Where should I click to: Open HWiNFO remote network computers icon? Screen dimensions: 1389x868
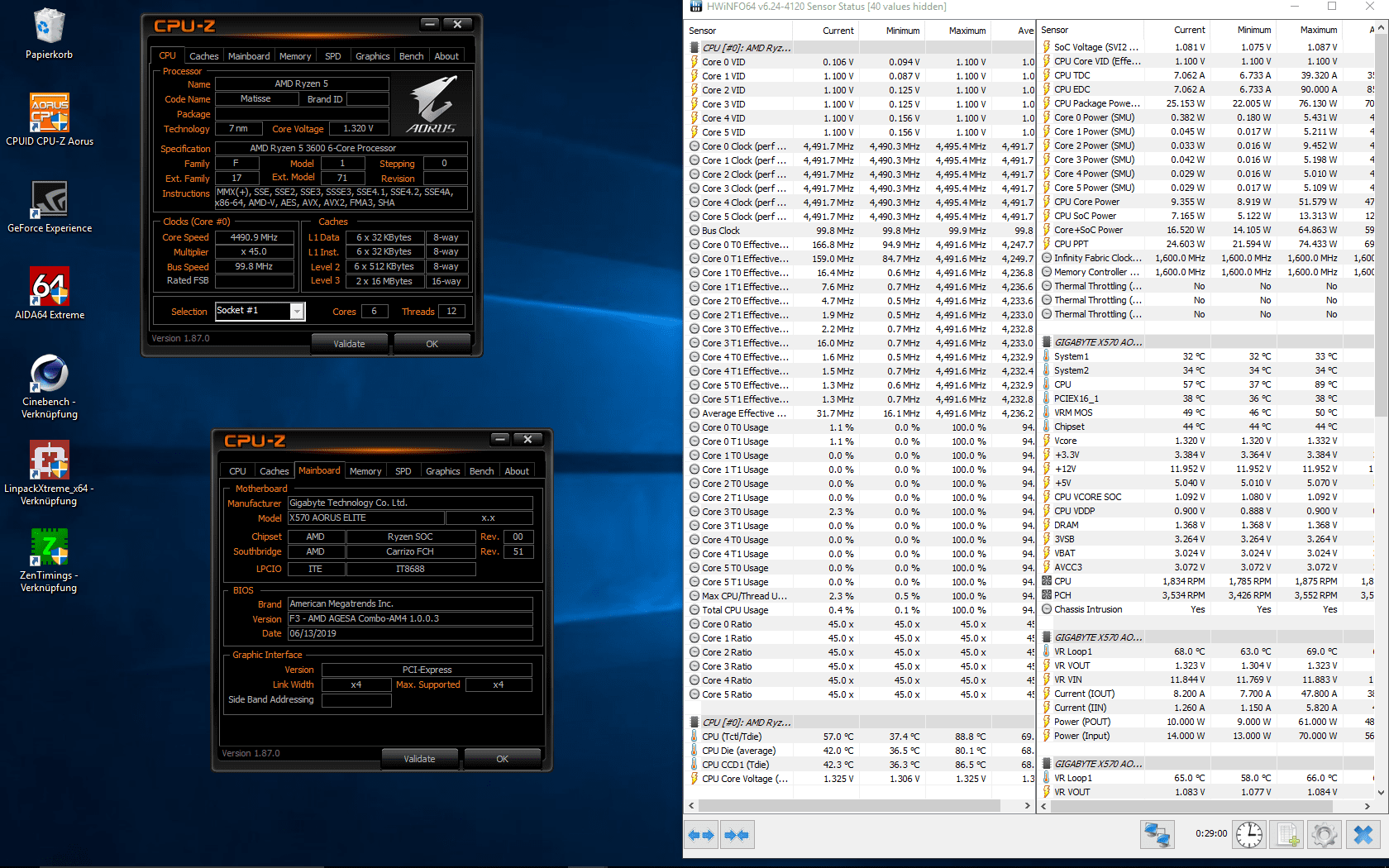pyautogui.click(x=1157, y=835)
